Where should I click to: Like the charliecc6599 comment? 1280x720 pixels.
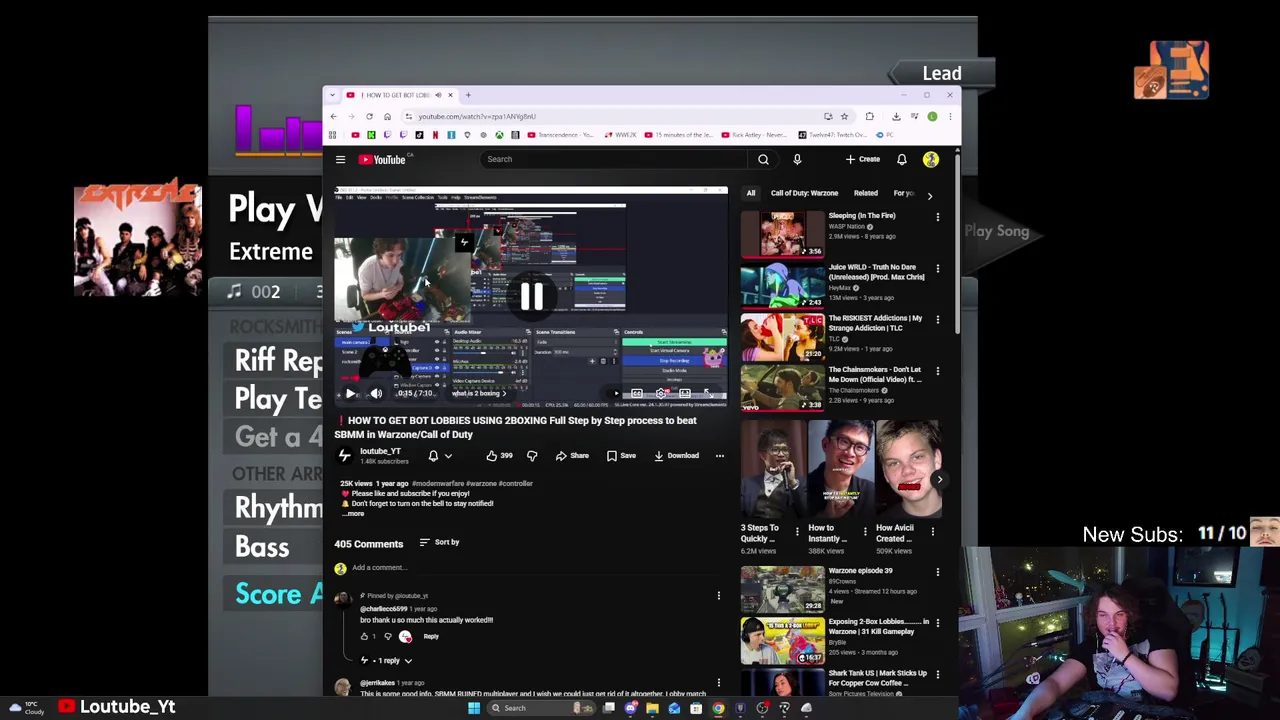coord(364,637)
